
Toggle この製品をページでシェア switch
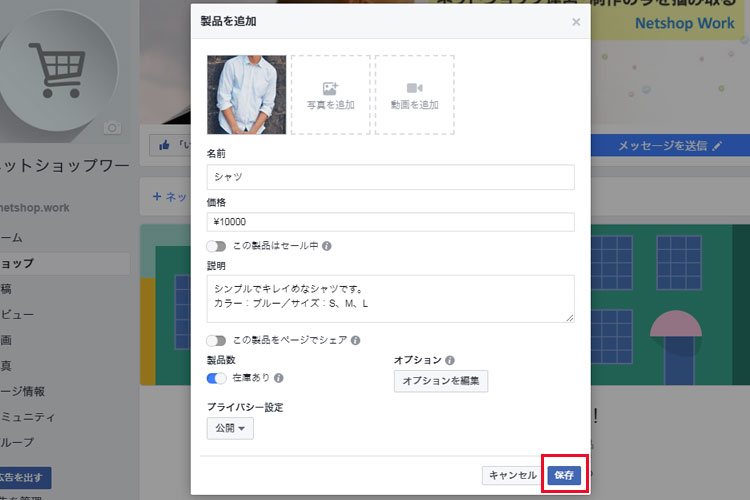point(216,340)
